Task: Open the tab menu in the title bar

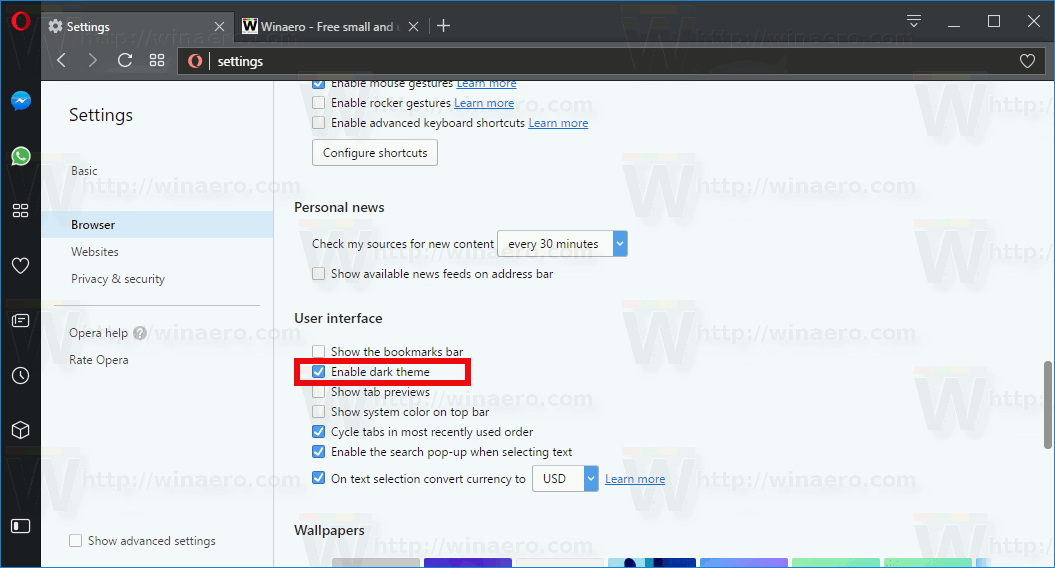Action: (913, 22)
